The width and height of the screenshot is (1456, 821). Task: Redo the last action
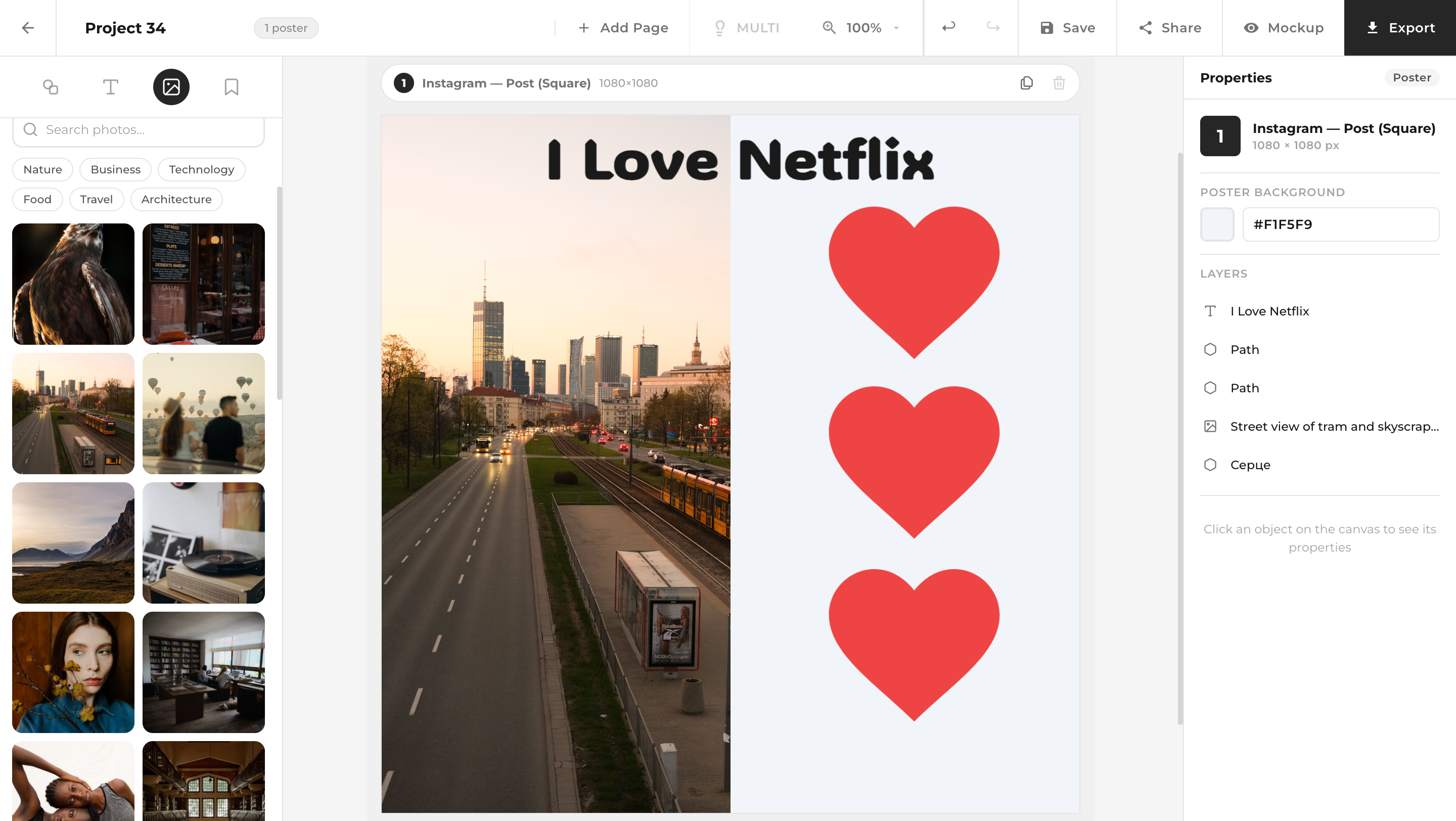[993, 27]
